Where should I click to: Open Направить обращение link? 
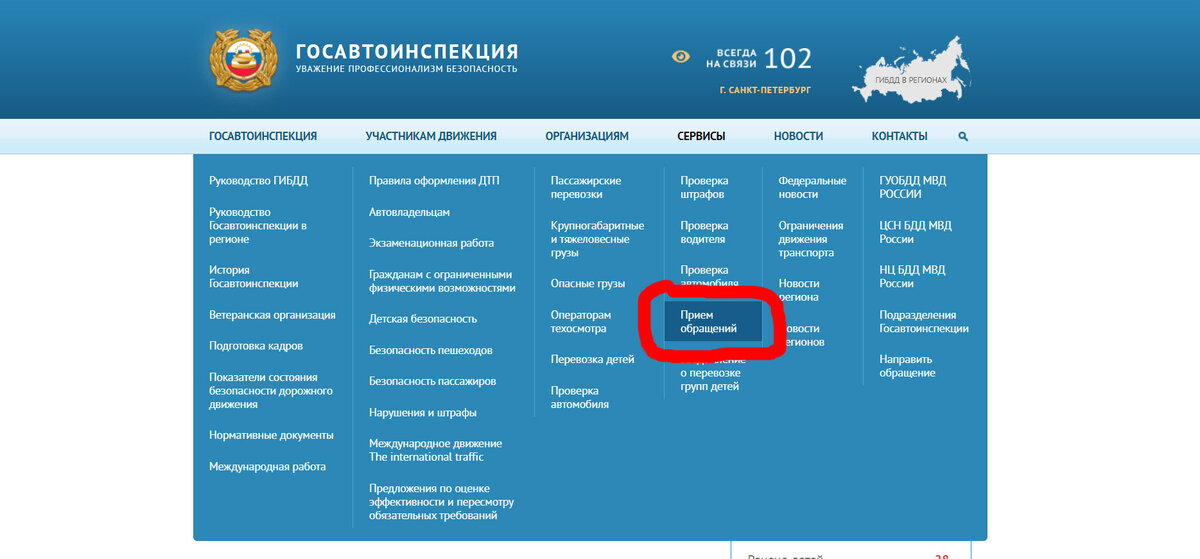pyautogui.click(x=908, y=366)
